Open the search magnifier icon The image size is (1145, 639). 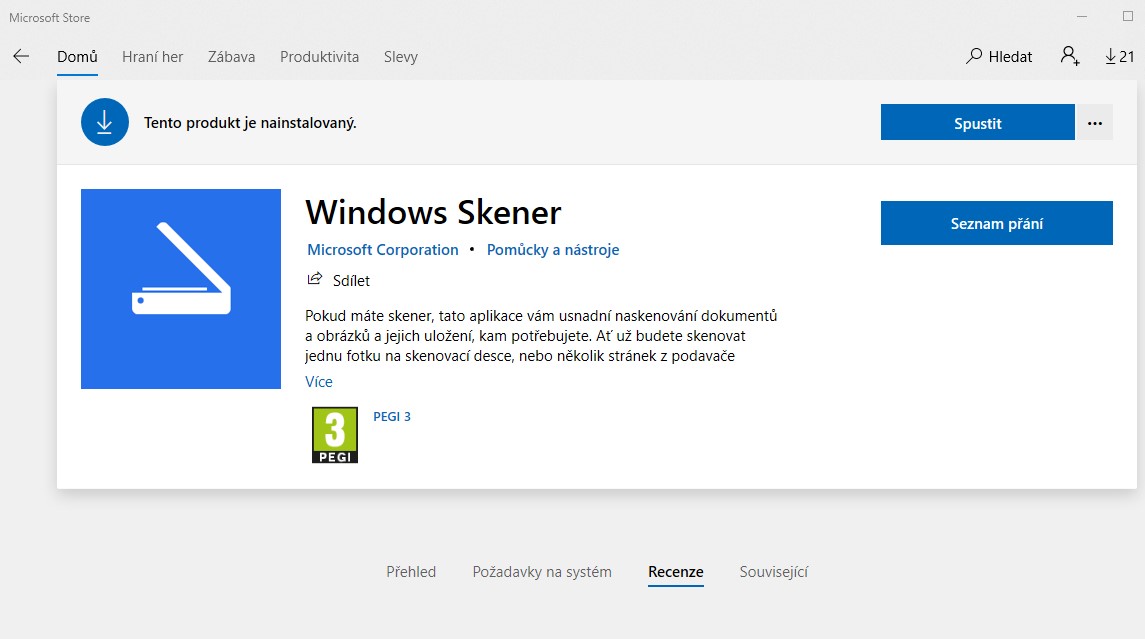(974, 56)
